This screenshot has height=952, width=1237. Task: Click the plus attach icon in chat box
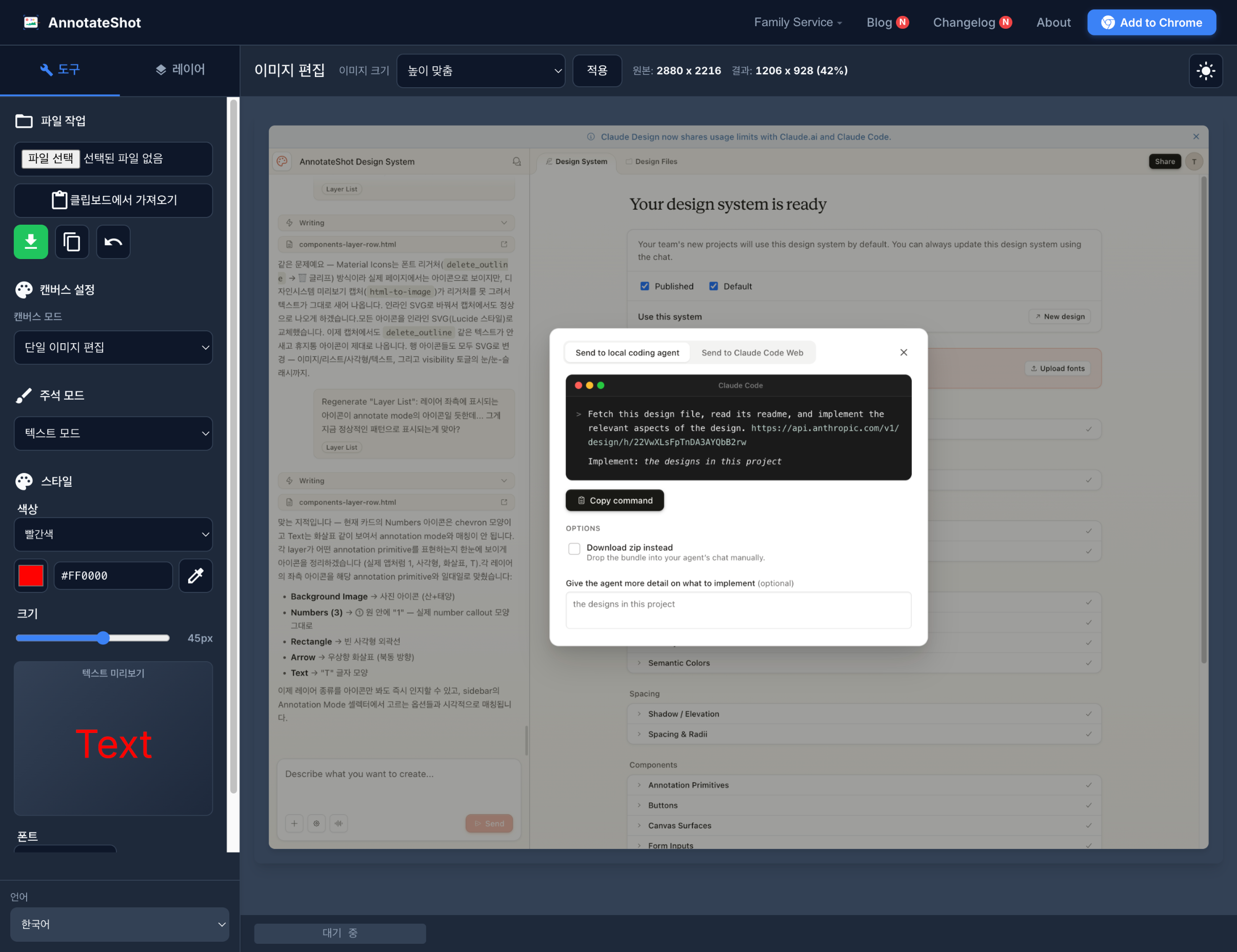click(x=294, y=823)
